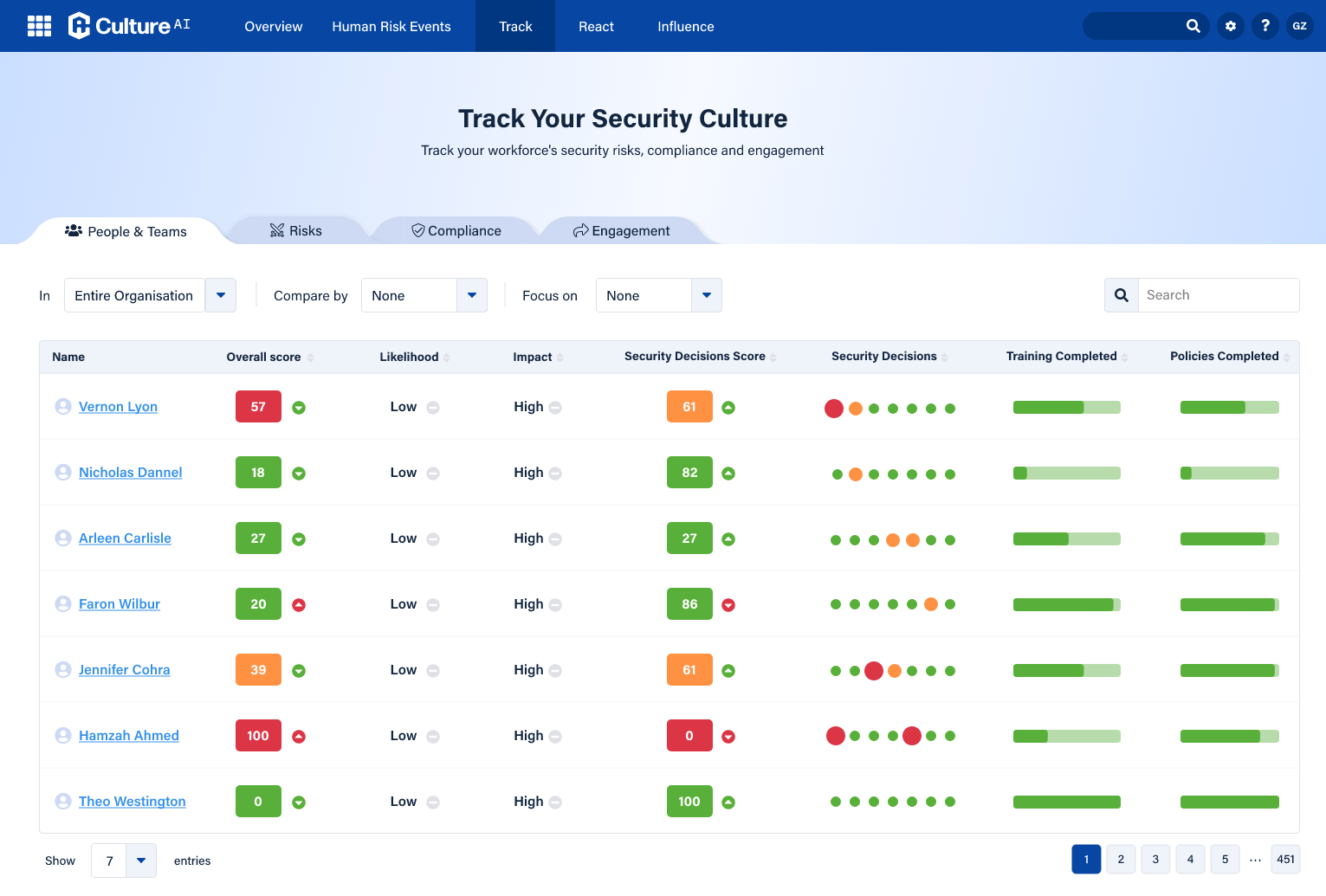
Task: Click the GZ user avatar
Action: tap(1299, 26)
